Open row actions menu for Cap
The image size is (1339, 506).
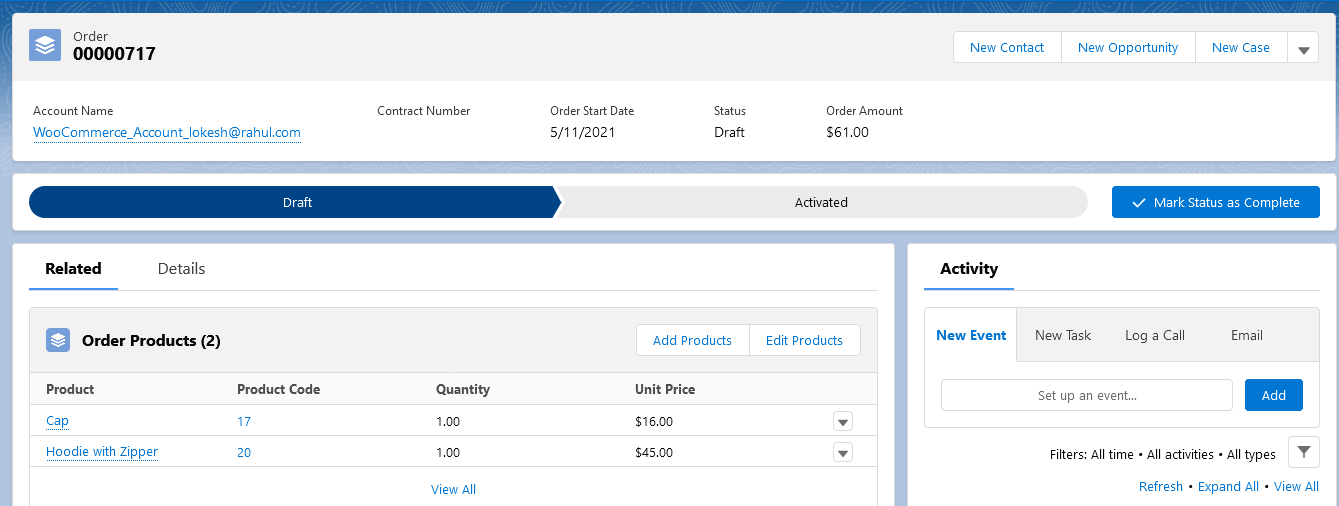point(843,422)
